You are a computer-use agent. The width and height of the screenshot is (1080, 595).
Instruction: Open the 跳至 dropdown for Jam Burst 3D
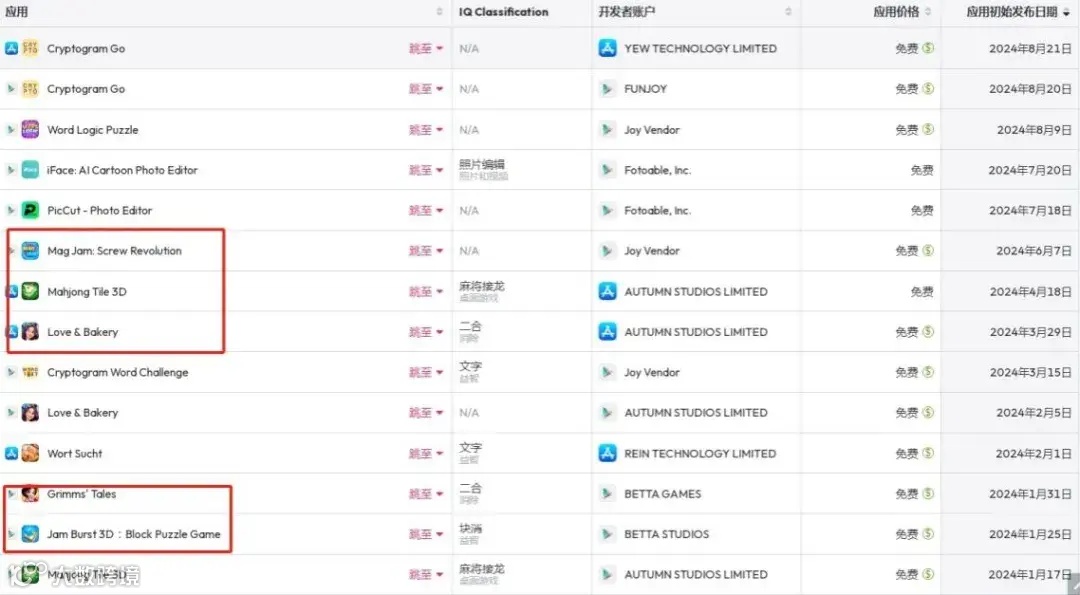point(426,534)
